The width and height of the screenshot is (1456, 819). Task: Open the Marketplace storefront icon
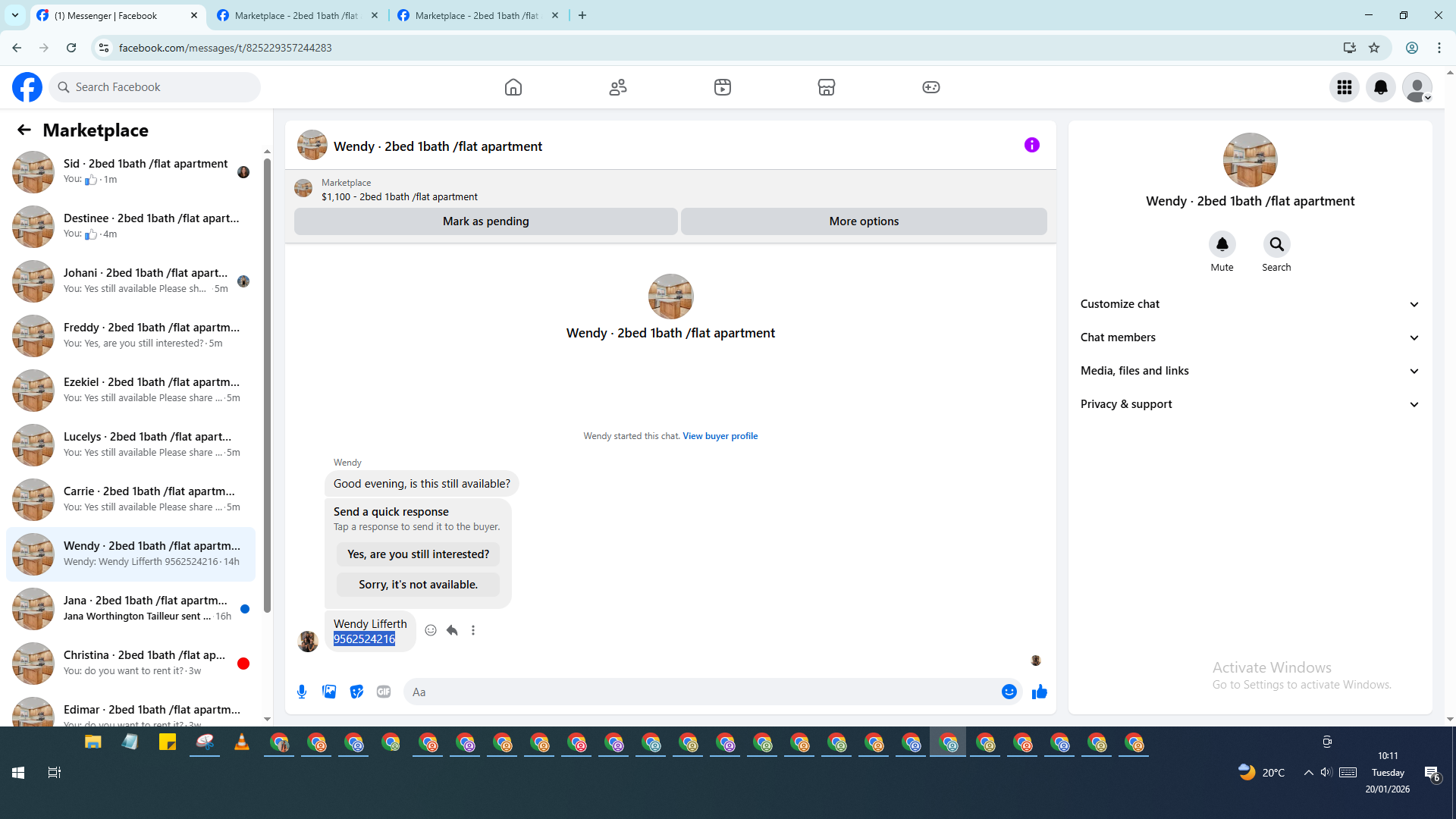[x=827, y=87]
